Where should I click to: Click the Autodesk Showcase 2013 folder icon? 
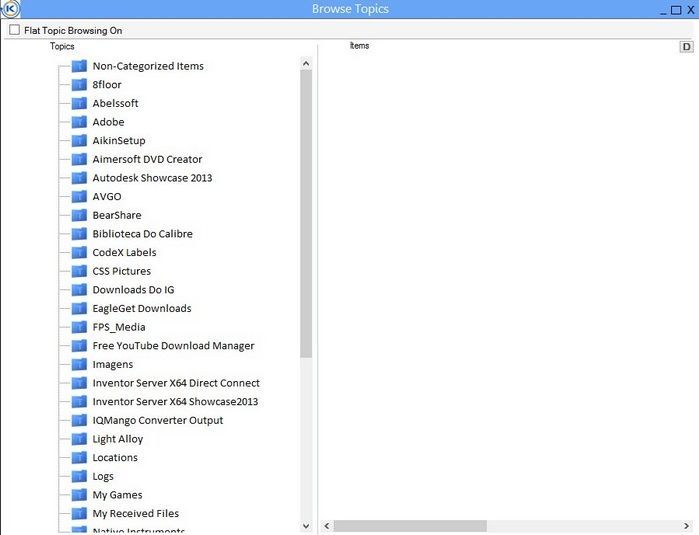[79, 178]
